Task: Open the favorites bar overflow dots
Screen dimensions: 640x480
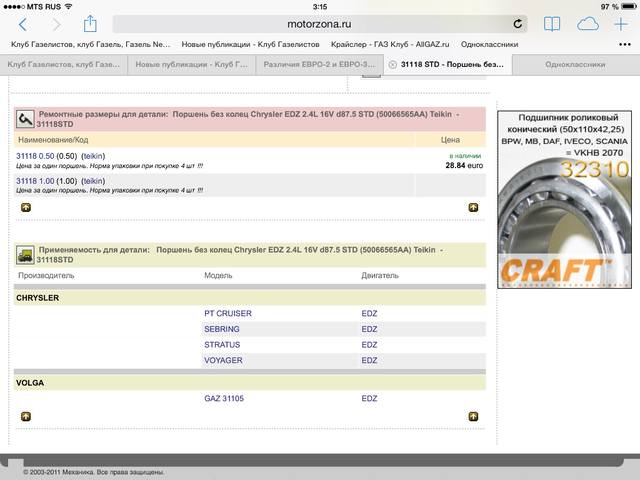Action: pos(624,44)
